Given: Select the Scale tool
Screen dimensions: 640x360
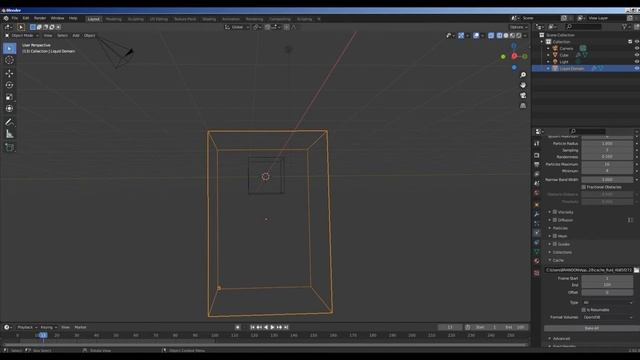Looking at the screenshot, I should (9, 97).
